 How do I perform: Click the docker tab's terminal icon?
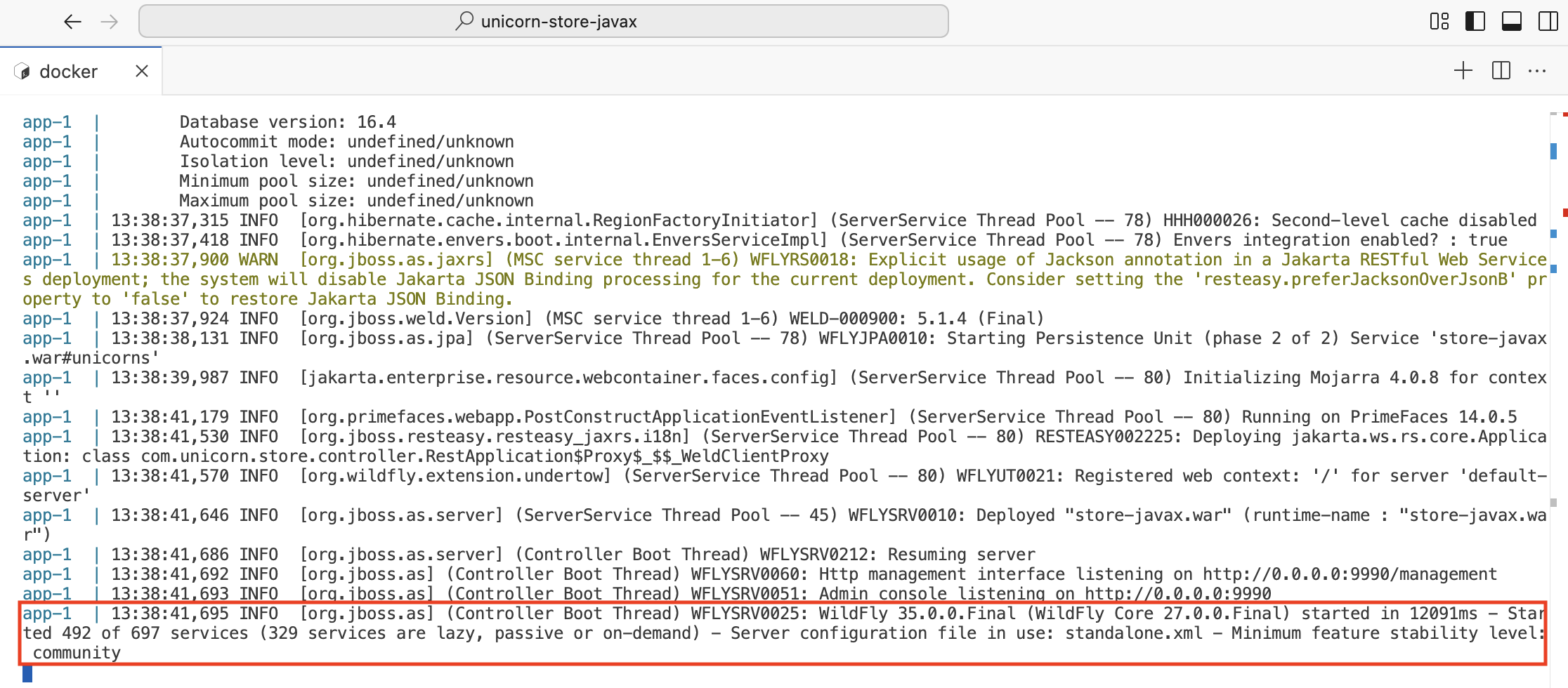coord(22,72)
